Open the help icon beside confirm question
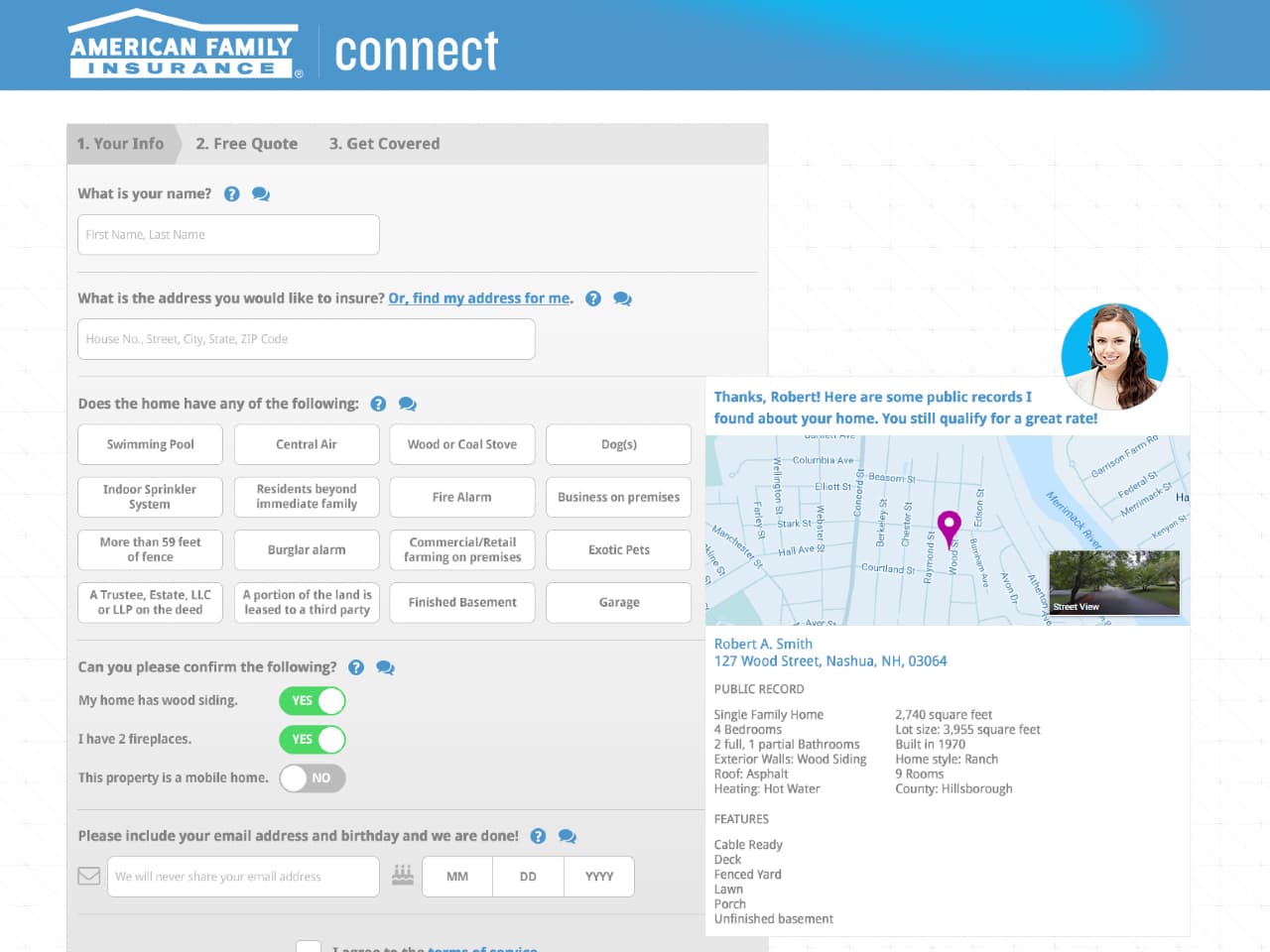 pos(356,667)
